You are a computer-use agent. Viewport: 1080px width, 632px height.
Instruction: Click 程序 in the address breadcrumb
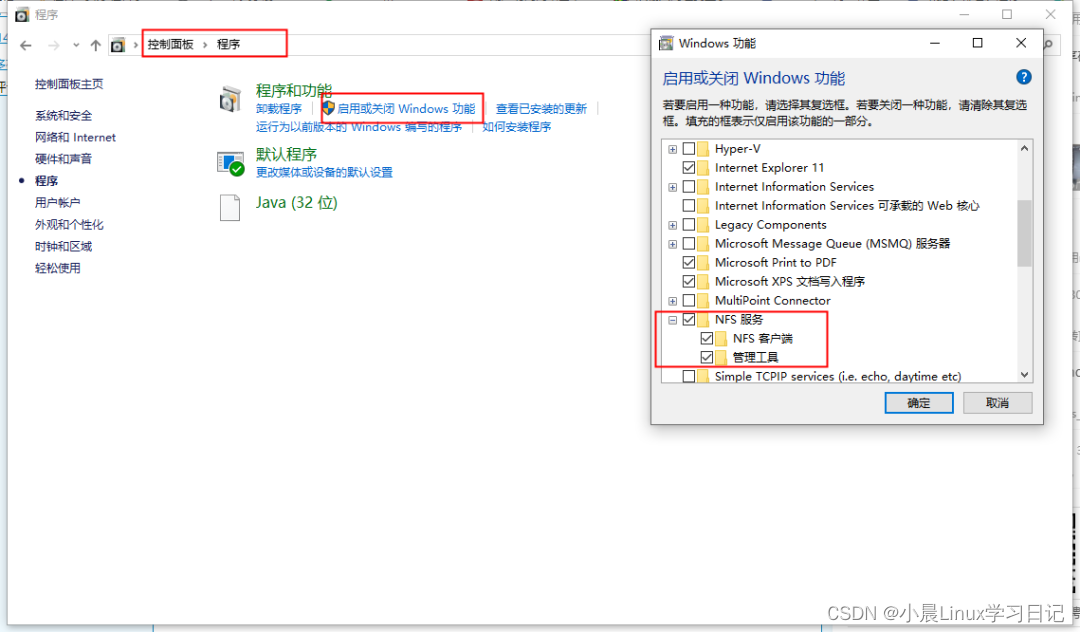pyautogui.click(x=229, y=45)
